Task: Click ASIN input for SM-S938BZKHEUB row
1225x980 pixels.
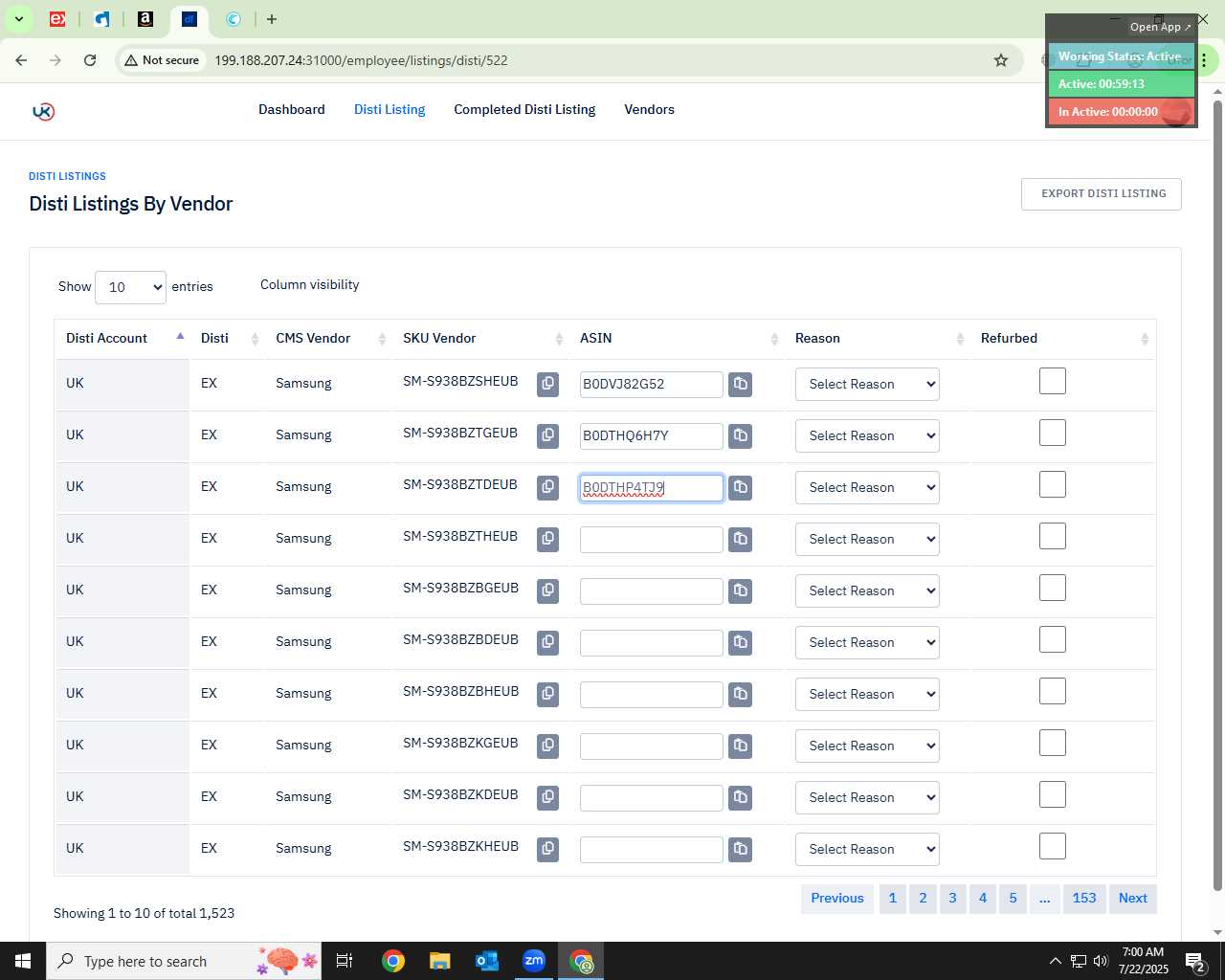Action: click(652, 850)
